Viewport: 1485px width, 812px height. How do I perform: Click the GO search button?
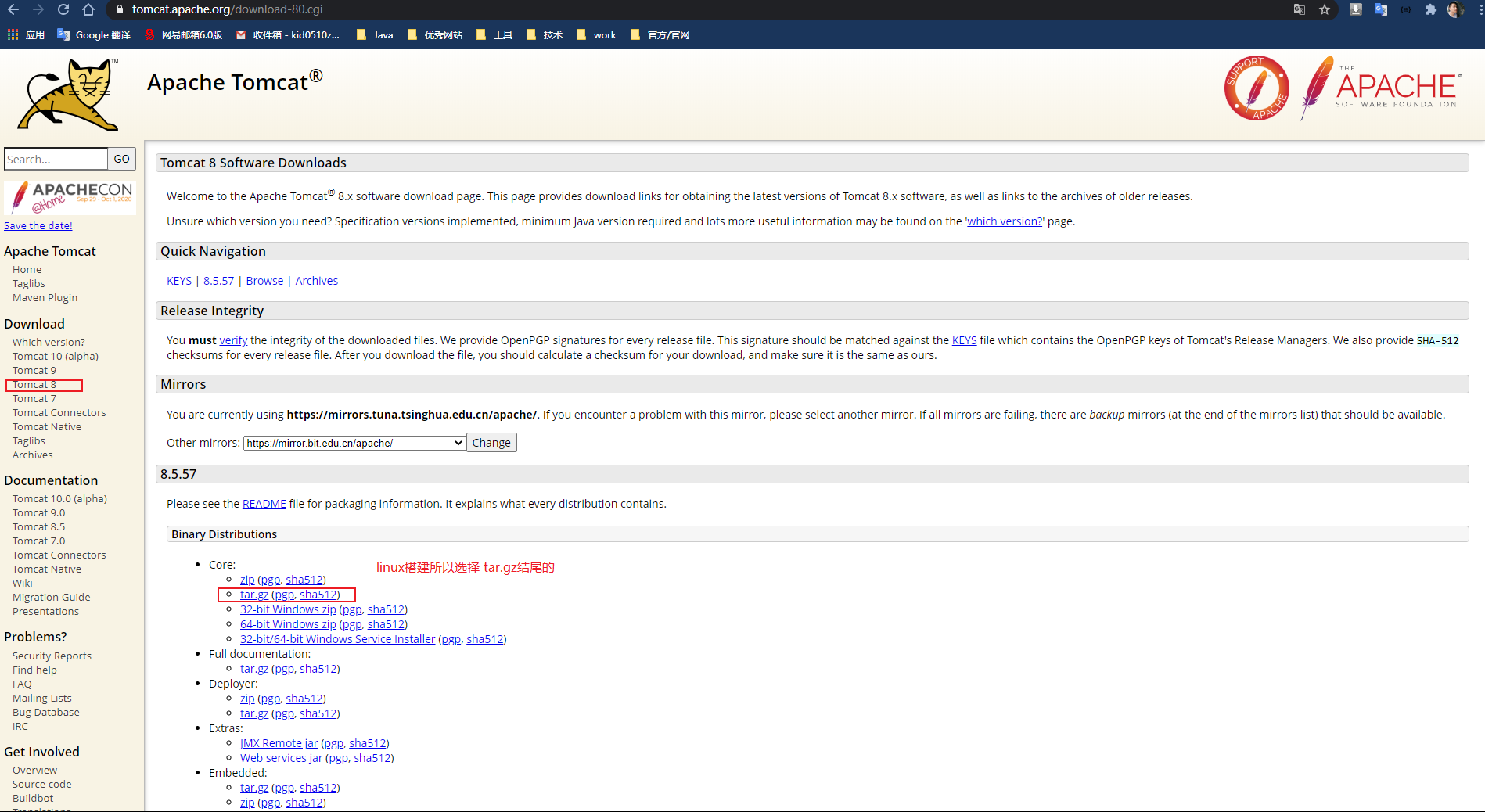click(x=121, y=159)
